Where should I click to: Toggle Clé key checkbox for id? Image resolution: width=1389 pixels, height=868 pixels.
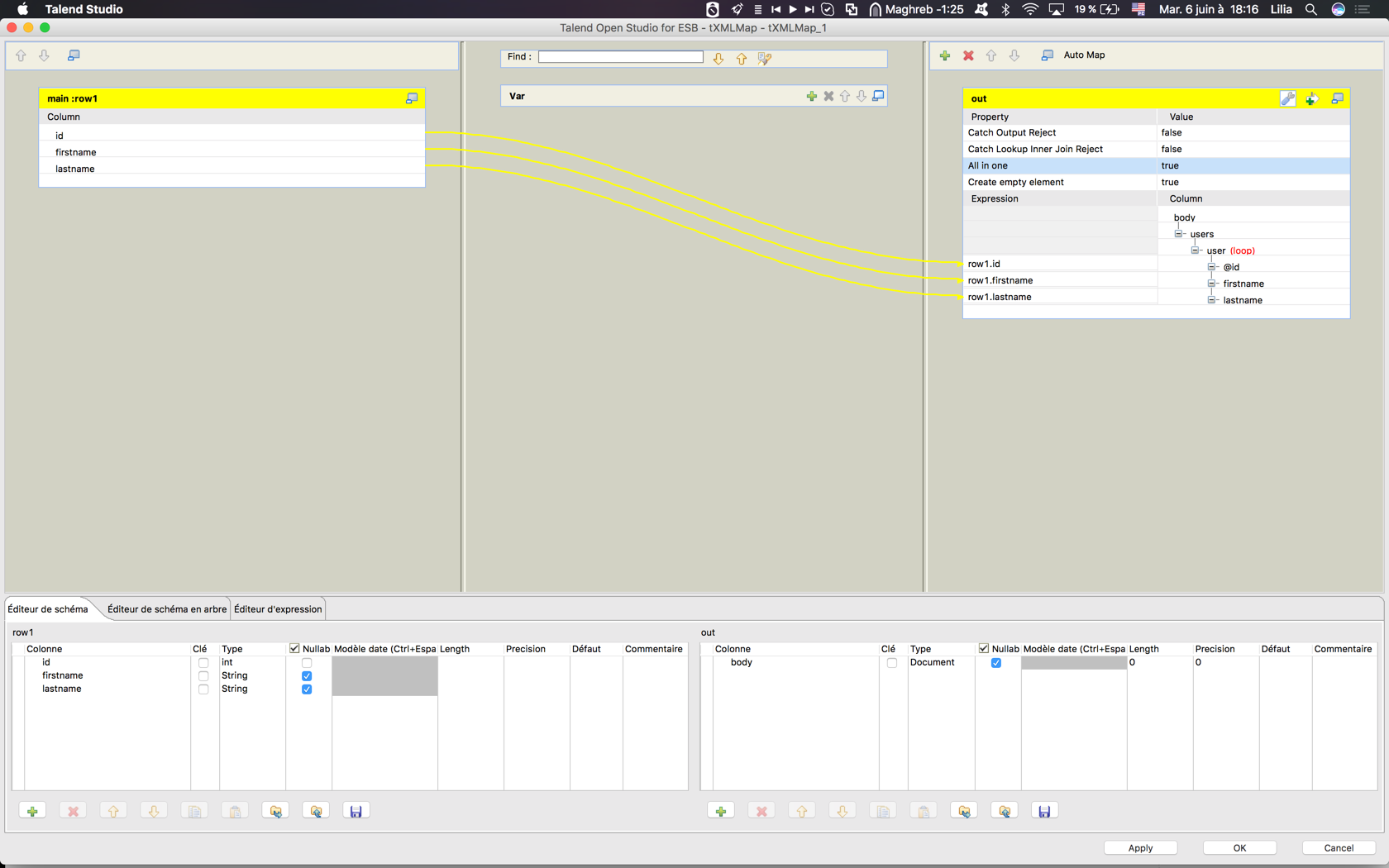coord(203,663)
